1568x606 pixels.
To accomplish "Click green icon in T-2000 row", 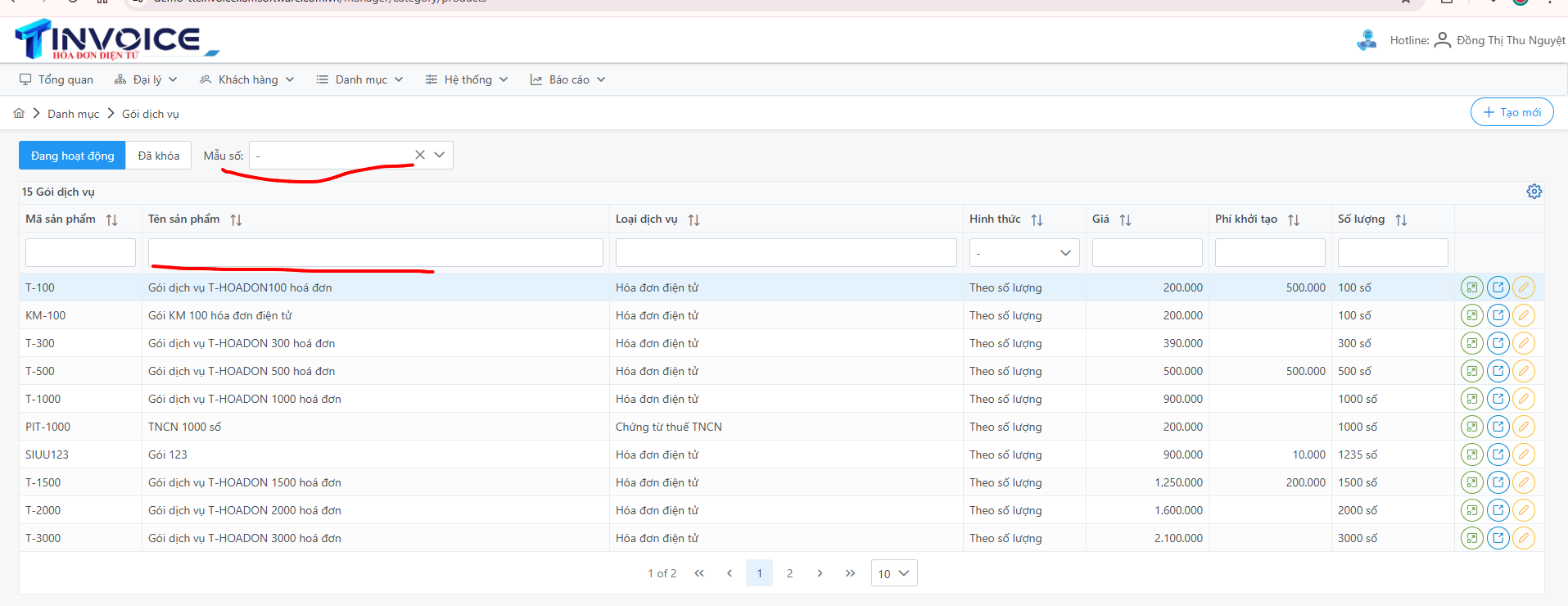I will (x=1472, y=510).
